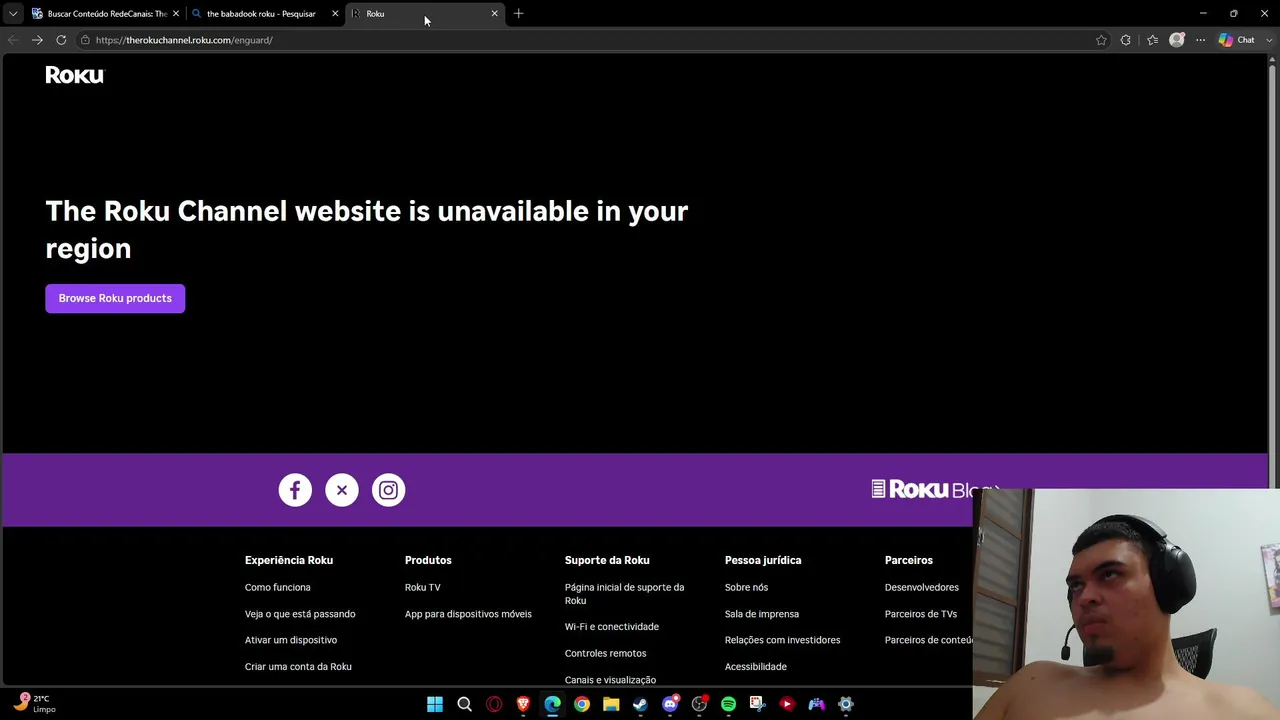
Task: Open OBS Studio from the taskbar
Action: click(700, 704)
